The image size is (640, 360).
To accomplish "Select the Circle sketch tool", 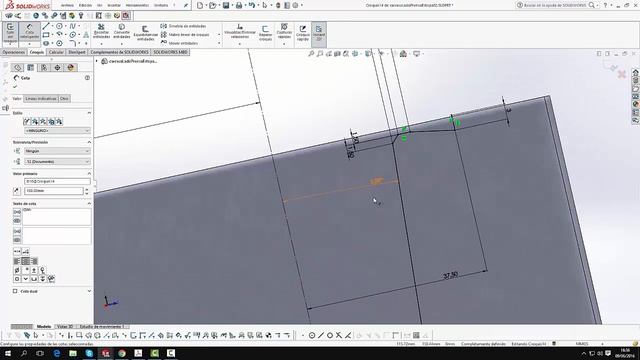I will tap(59, 26).
